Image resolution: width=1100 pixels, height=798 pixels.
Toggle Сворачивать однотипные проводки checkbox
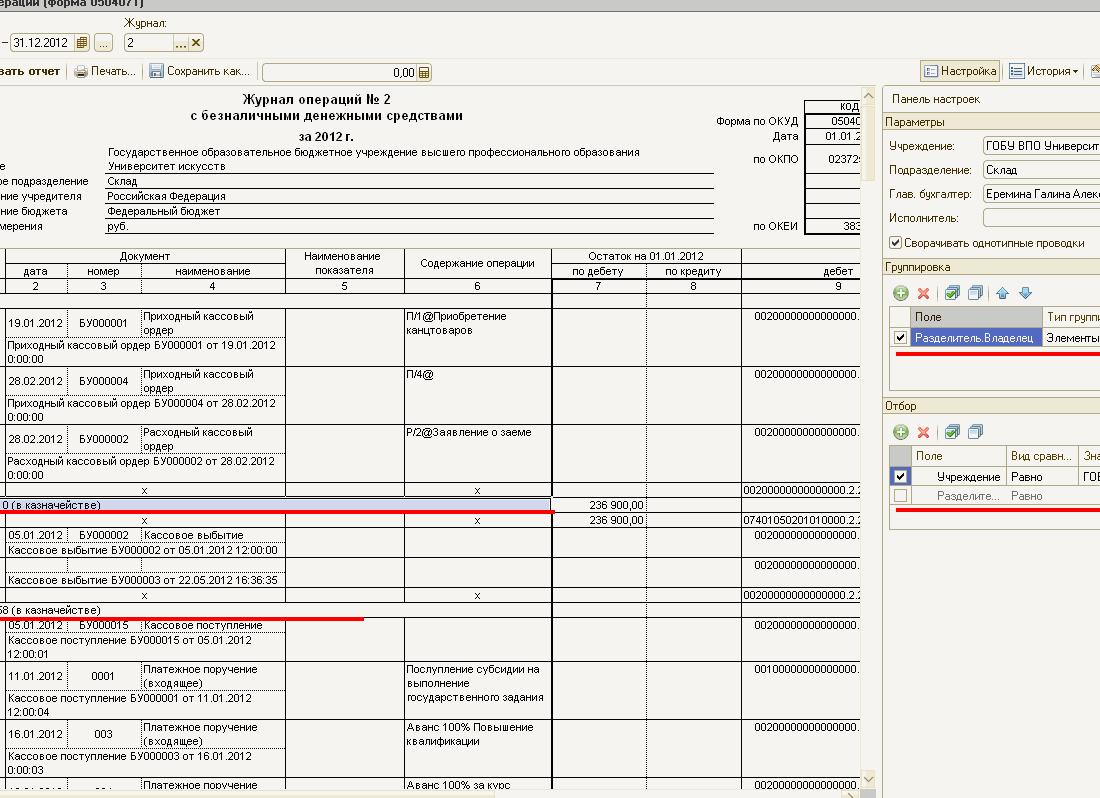coord(895,243)
